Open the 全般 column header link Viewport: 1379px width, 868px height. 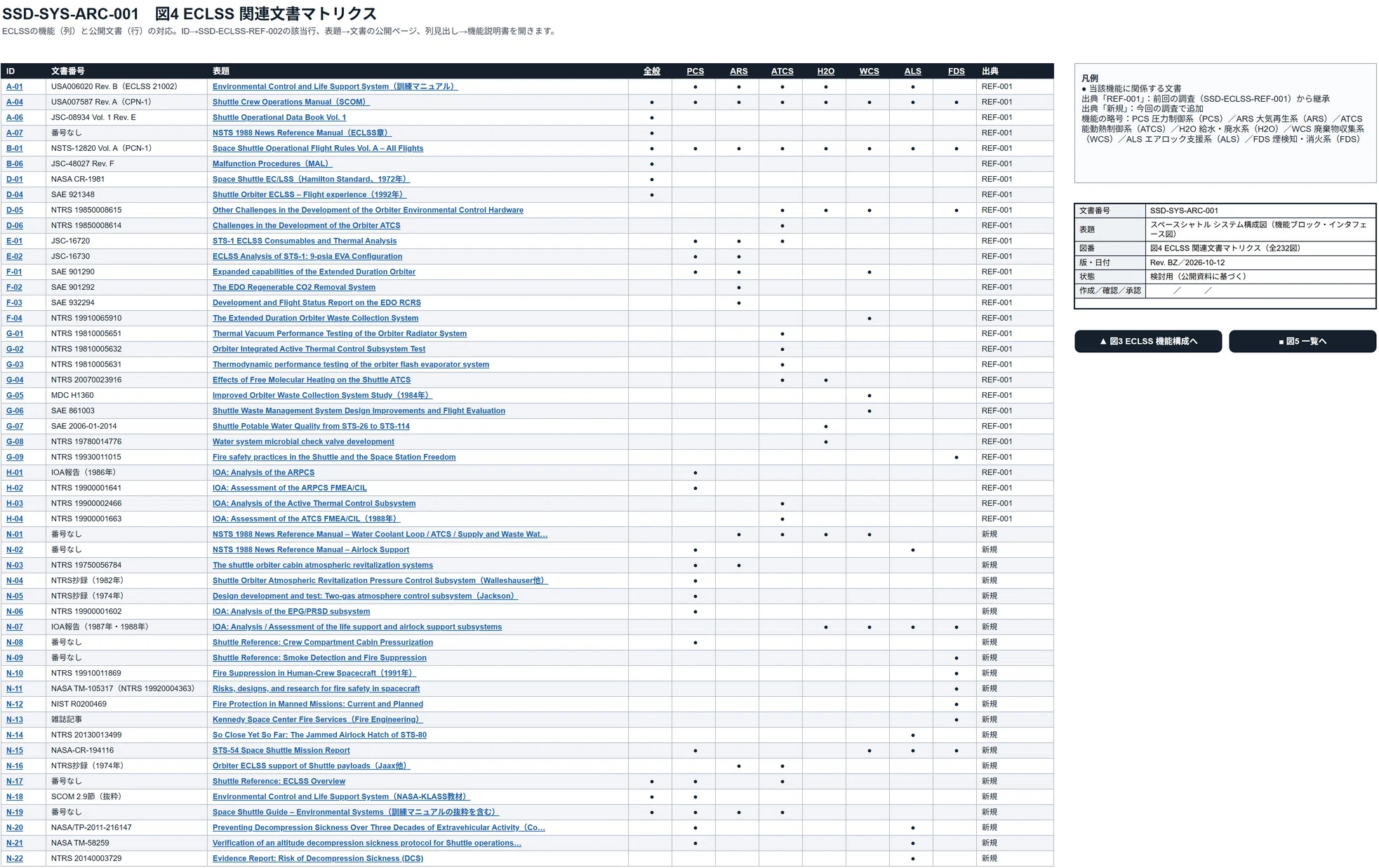[x=651, y=71]
